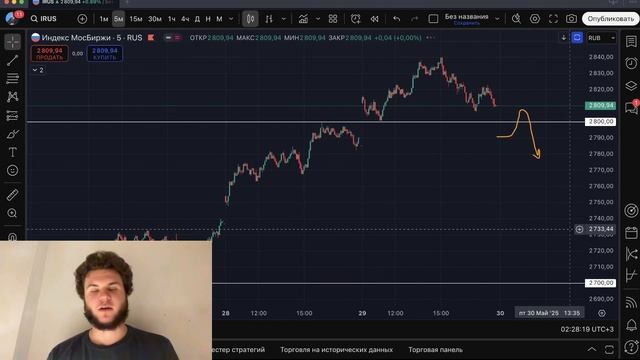Open chart settings icon
Viewport: 640px width, 360px height.
535,19
